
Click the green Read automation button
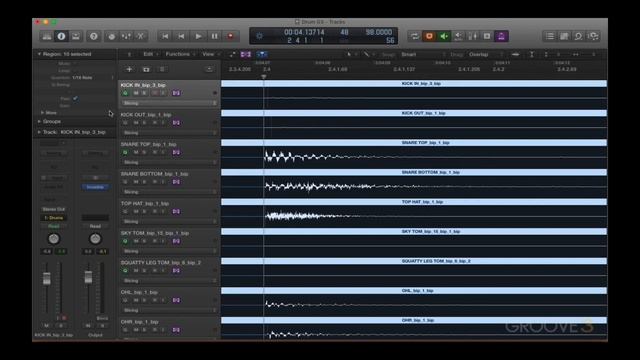(53, 226)
